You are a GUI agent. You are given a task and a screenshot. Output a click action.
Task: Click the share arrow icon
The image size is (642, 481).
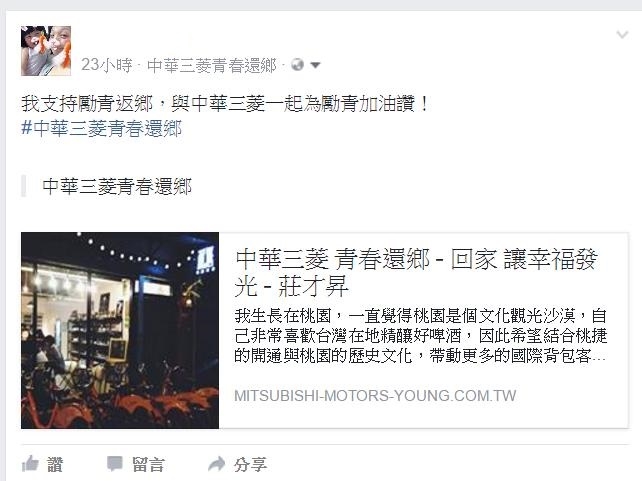(217, 464)
